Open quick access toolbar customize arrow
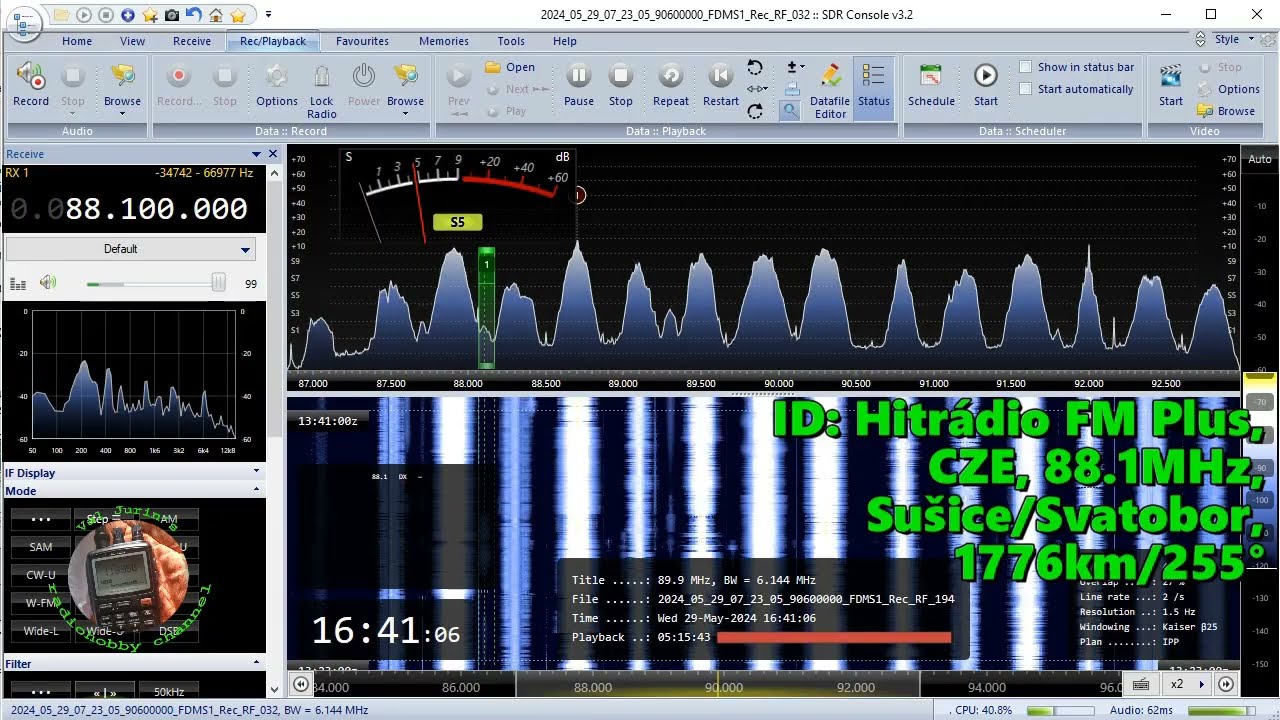Image resolution: width=1280 pixels, height=720 pixels. point(268,15)
